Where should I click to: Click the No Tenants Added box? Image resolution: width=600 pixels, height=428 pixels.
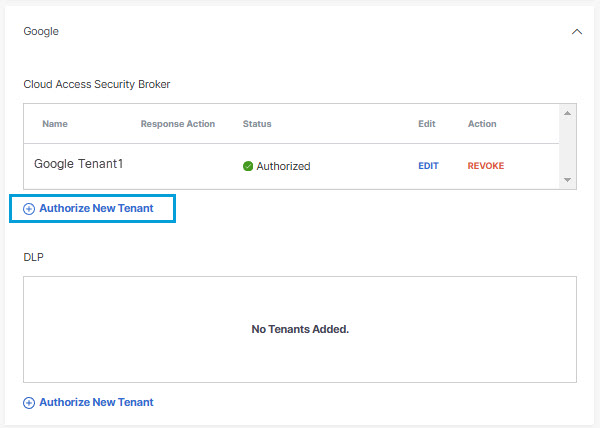(x=300, y=329)
